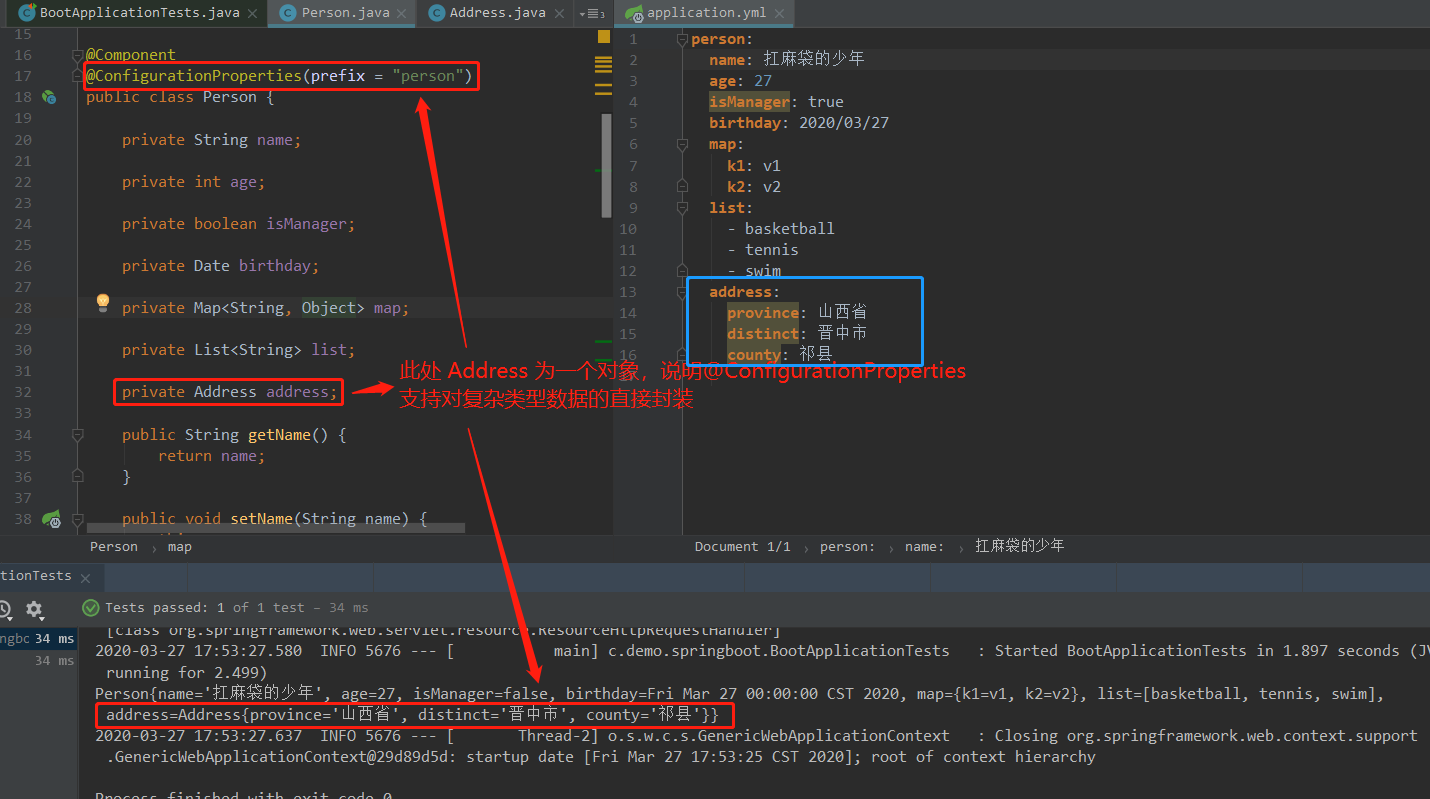Click the 'tennis' list entry in YAML
Screen dimensions: 1430x799
pyautogui.click(x=771, y=250)
